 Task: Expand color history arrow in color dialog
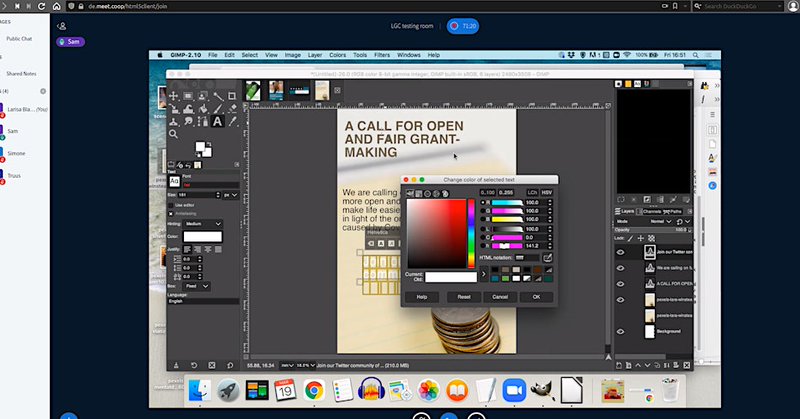(x=484, y=274)
